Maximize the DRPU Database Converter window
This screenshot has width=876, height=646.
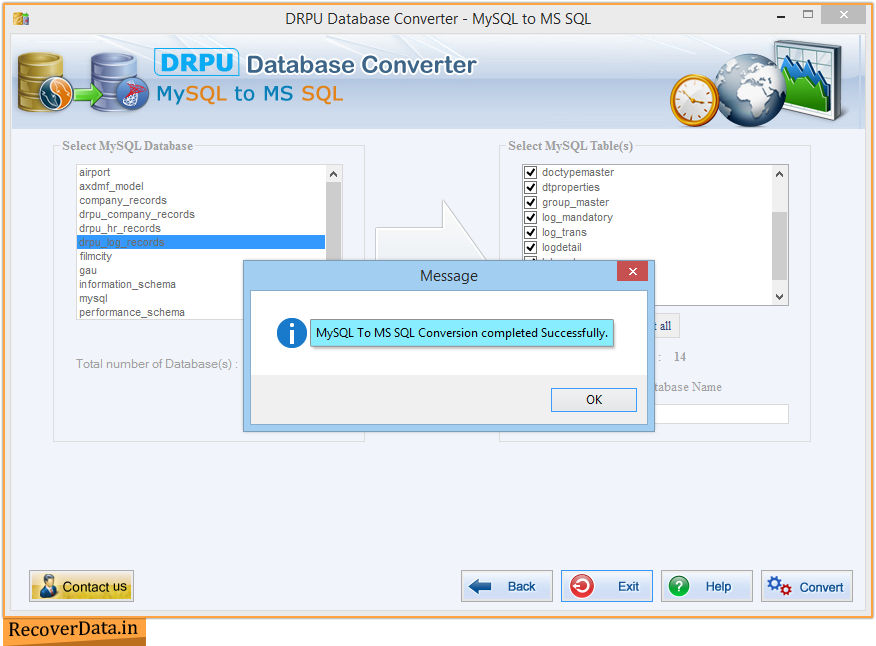(x=807, y=15)
